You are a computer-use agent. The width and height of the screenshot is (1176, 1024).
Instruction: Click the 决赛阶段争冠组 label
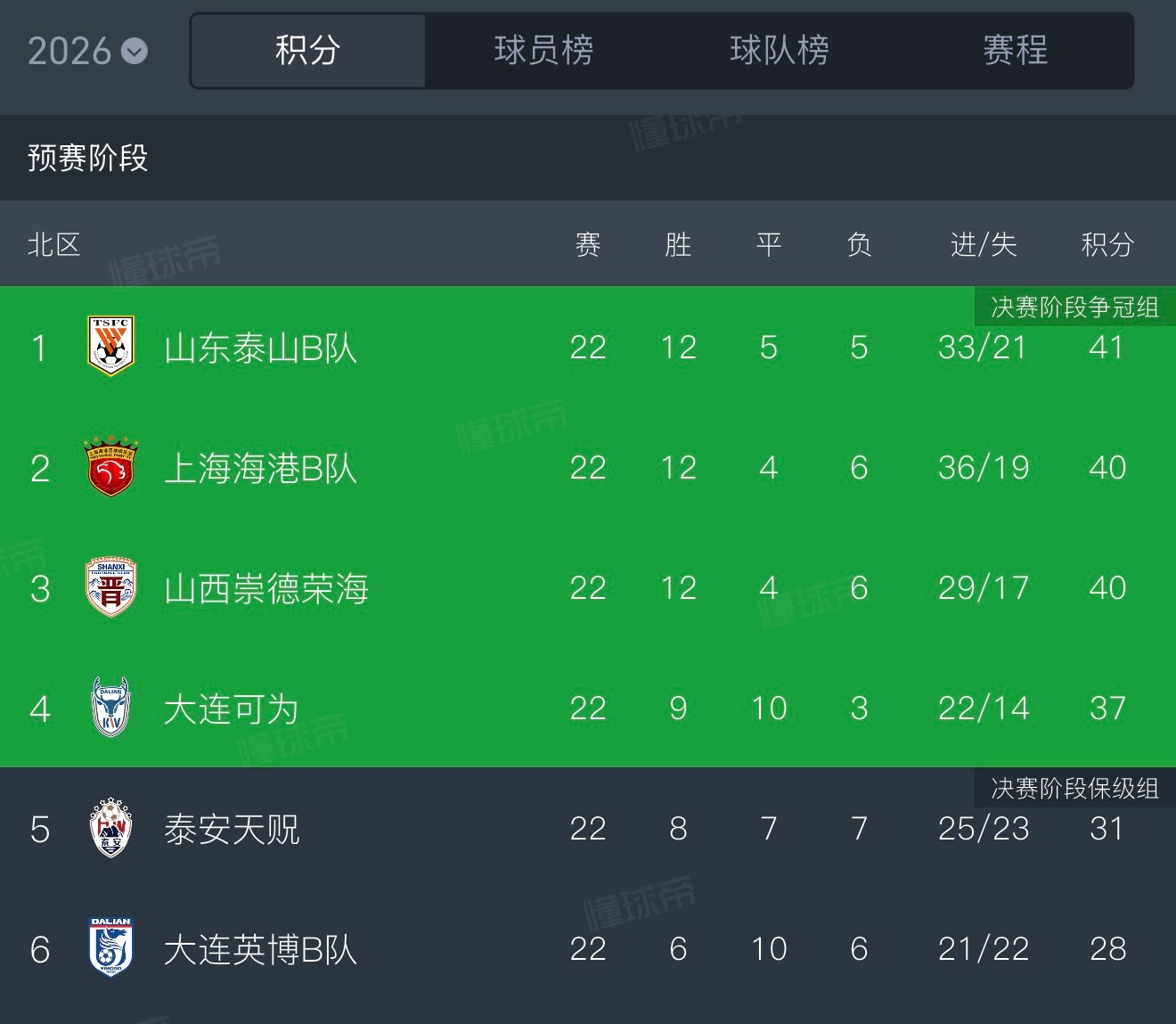(x=1074, y=307)
